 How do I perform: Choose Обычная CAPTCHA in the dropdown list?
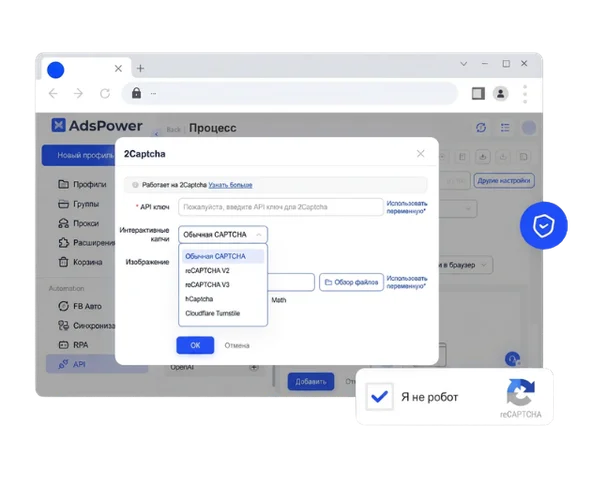pyautogui.click(x=223, y=256)
